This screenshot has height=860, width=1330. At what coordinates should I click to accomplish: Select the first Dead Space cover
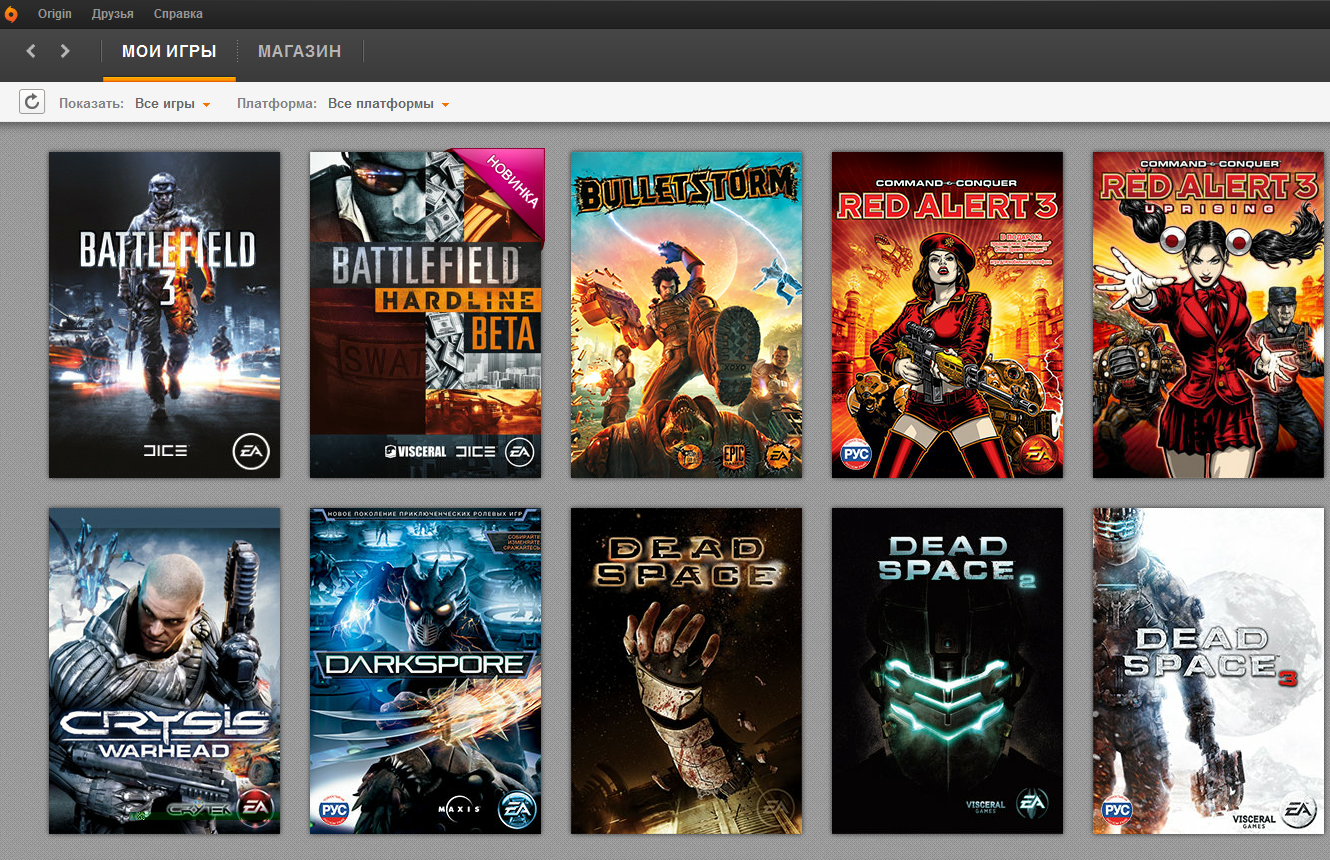(x=687, y=671)
